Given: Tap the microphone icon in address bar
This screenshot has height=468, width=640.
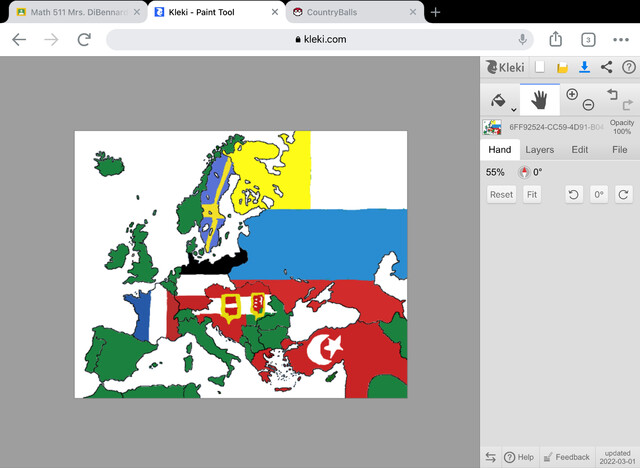Looking at the screenshot, I should pos(522,40).
